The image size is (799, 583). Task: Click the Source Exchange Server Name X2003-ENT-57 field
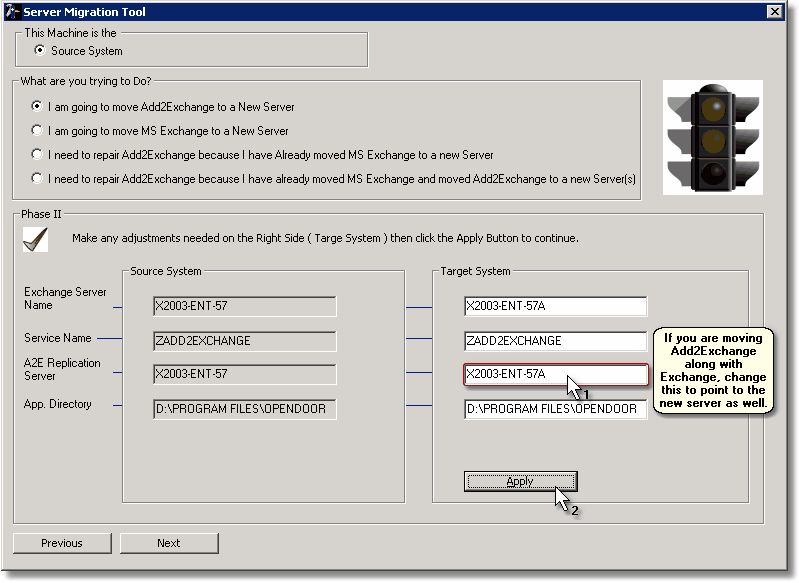pyautogui.click(x=245, y=306)
